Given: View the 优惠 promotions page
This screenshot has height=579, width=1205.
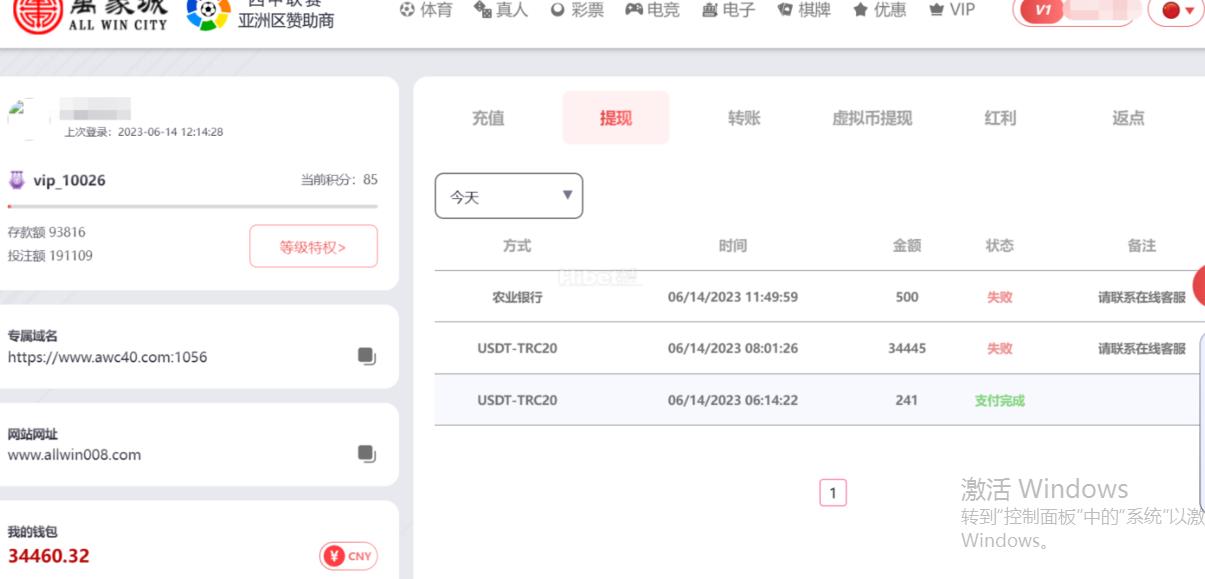Looking at the screenshot, I should [x=880, y=10].
